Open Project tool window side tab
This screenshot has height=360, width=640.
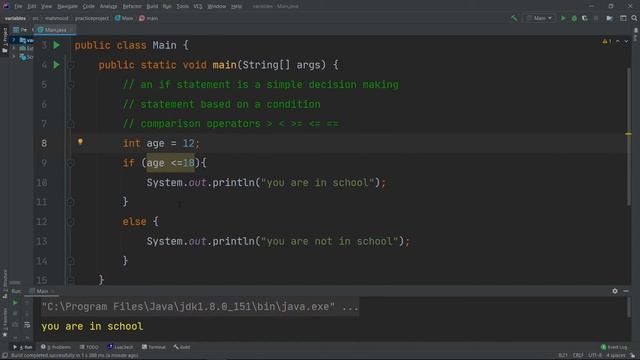(x=5, y=40)
